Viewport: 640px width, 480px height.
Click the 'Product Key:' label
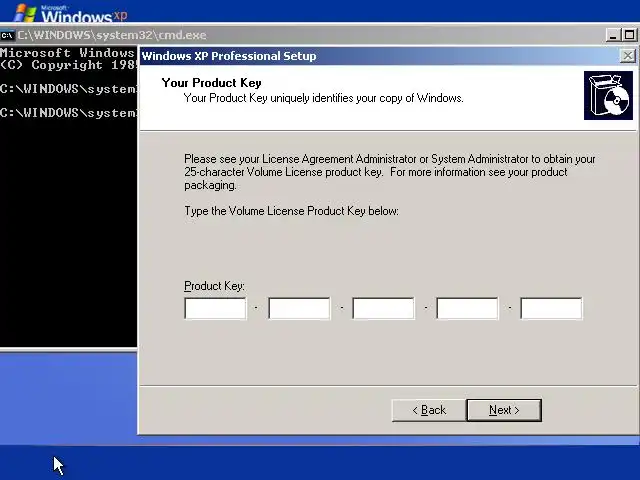(214, 286)
